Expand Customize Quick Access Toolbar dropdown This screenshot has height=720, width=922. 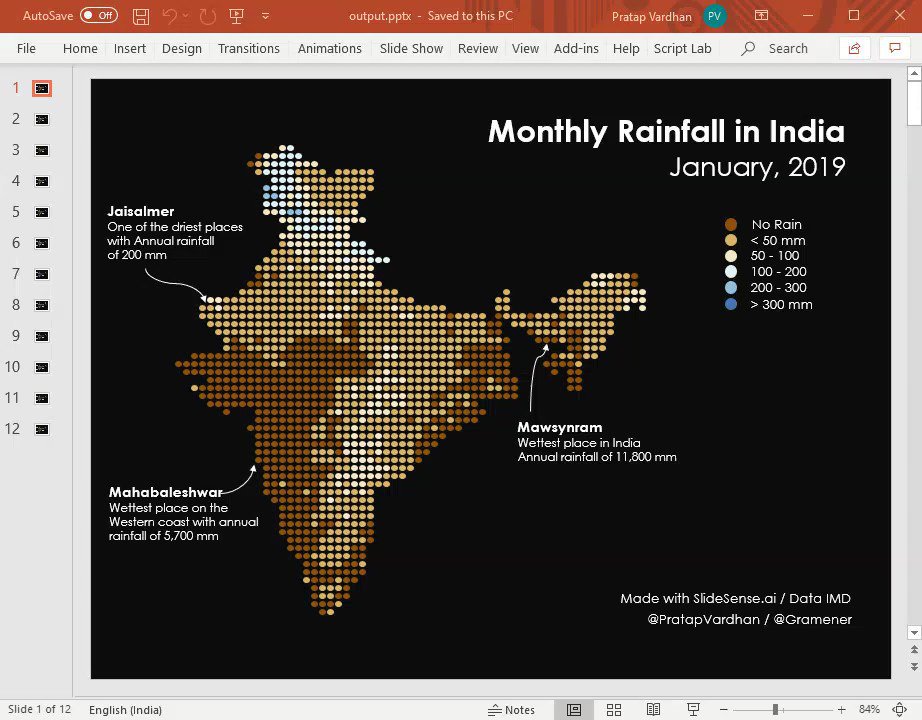265,16
